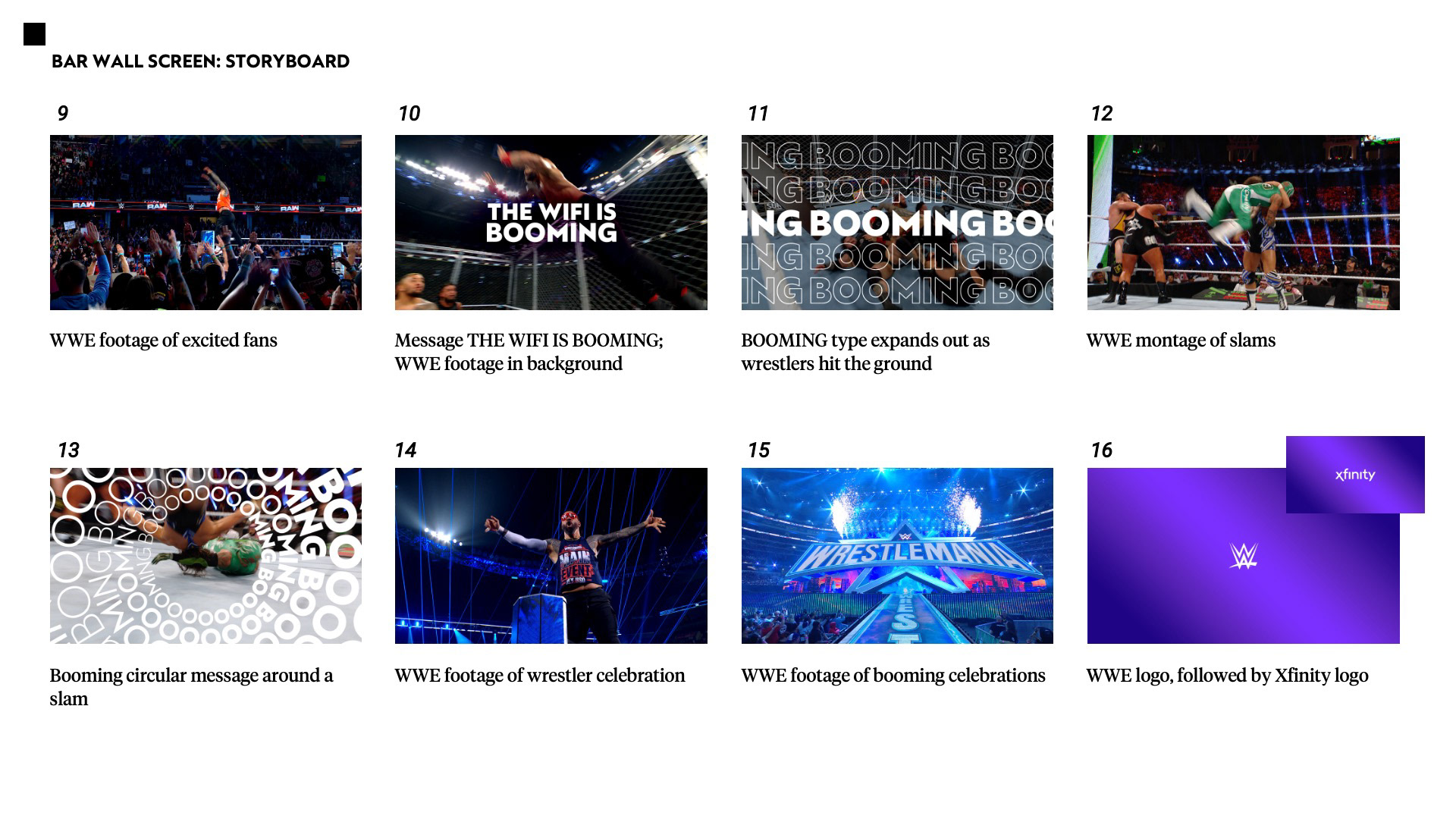Click caption WWE footage of excited fans
This screenshot has height=819, width=1456.
click(164, 340)
